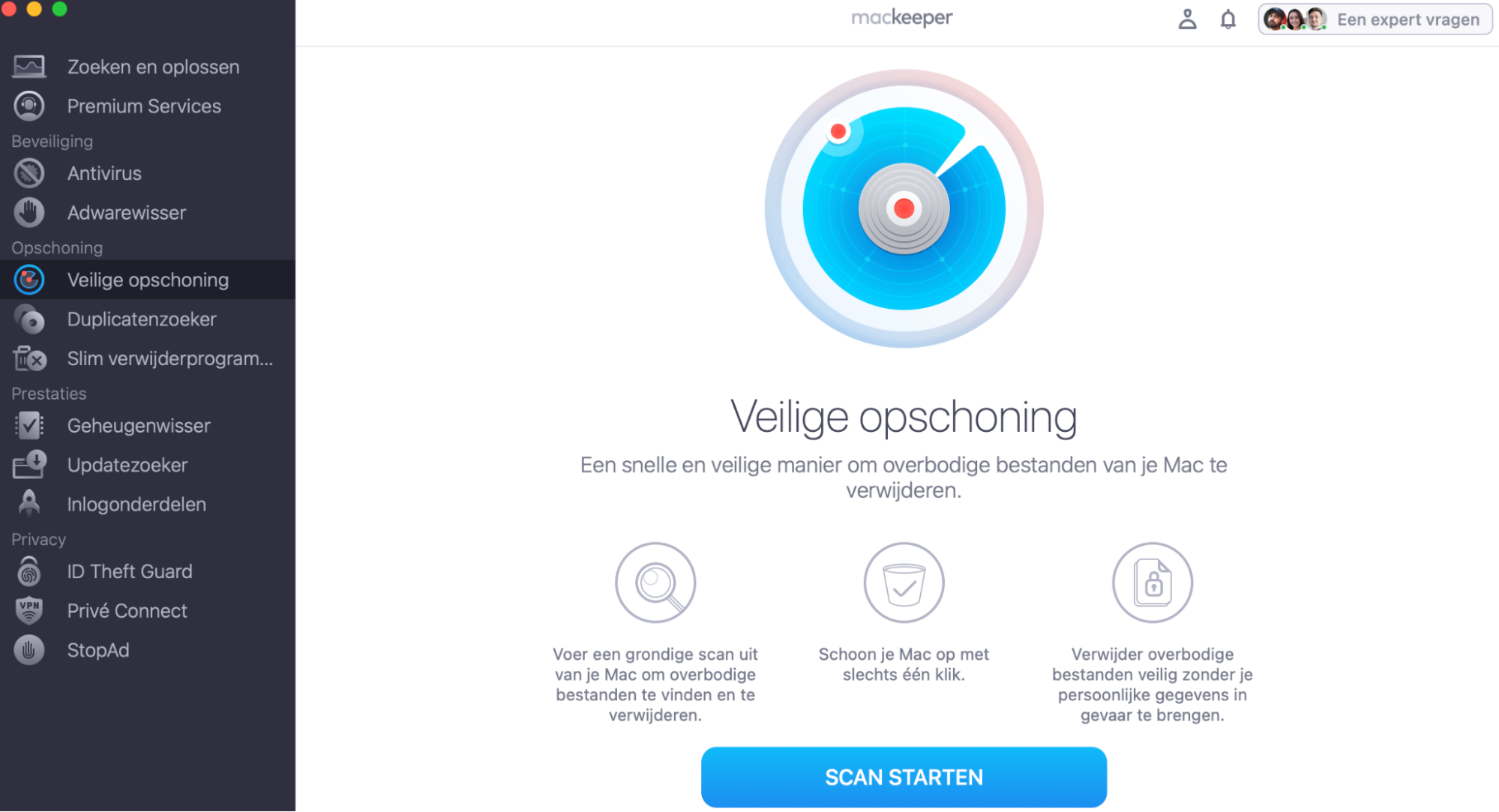
Task: Open Geheugenwisser via its checklist icon
Action: pos(28,425)
